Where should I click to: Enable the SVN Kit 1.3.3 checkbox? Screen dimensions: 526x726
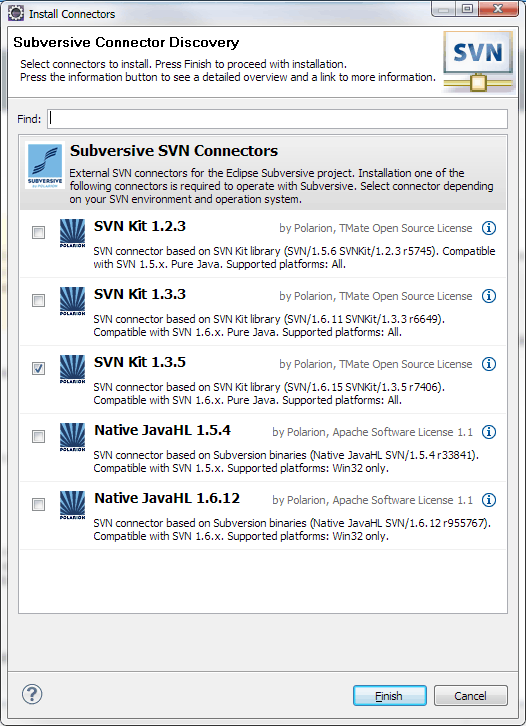click(x=38, y=300)
